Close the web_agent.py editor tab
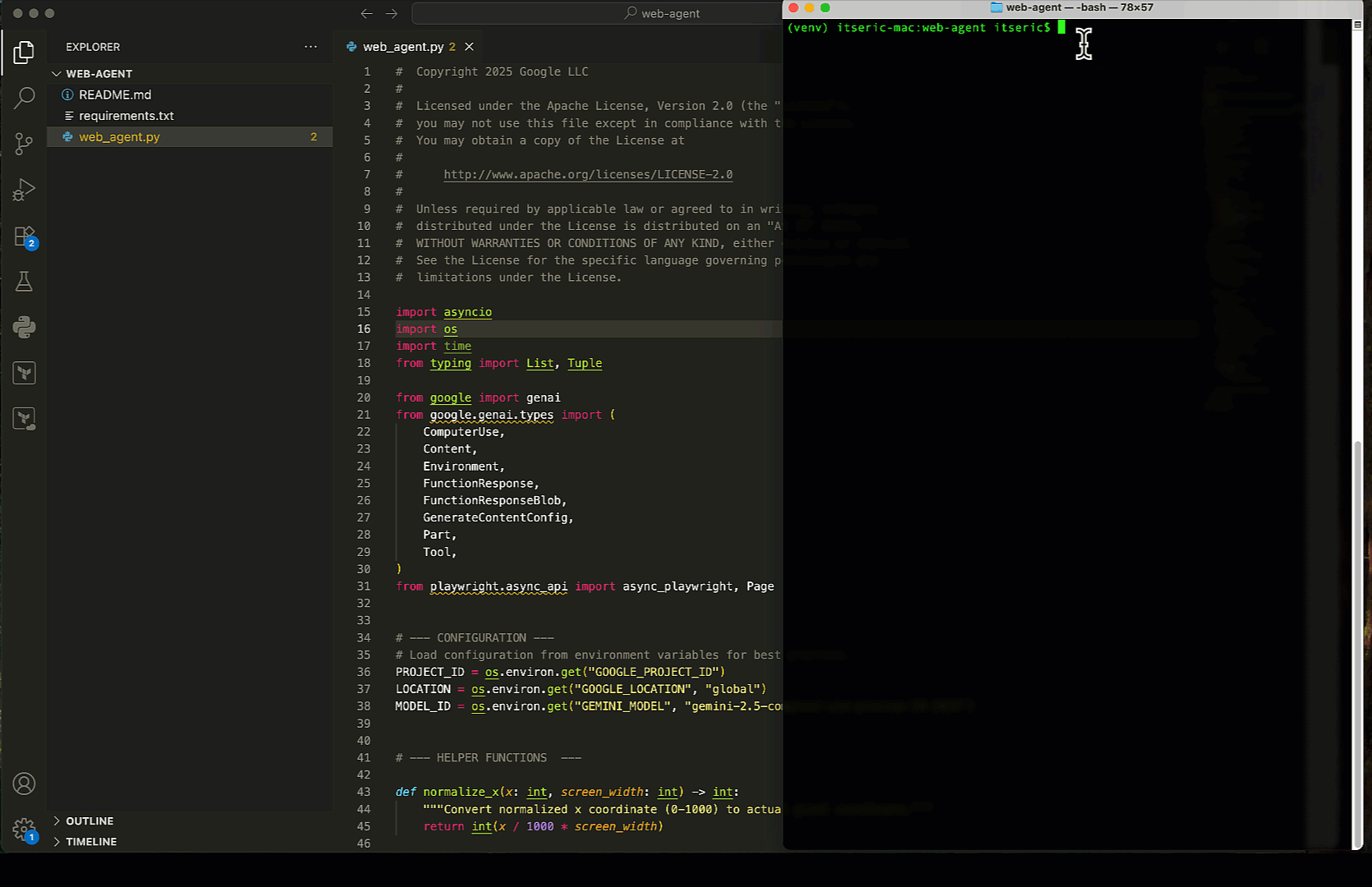The width and height of the screenshot is (1372, 887). point(469,47)
